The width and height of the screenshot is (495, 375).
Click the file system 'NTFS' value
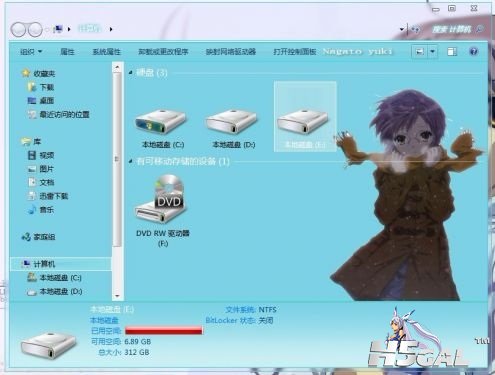(268, 310)
